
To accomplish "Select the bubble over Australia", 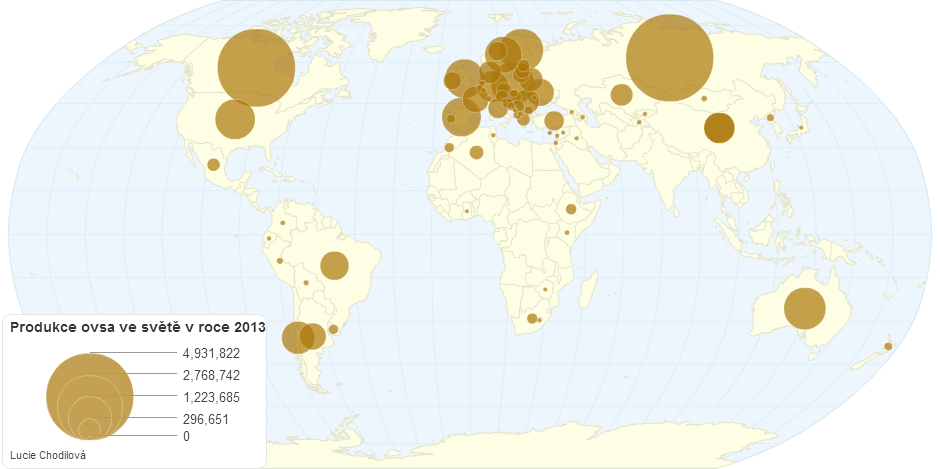I will point(804,308).
